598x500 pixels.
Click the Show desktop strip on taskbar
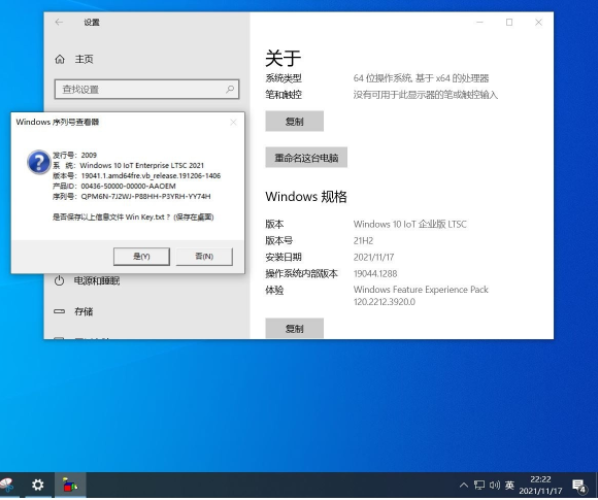point(596,485)
